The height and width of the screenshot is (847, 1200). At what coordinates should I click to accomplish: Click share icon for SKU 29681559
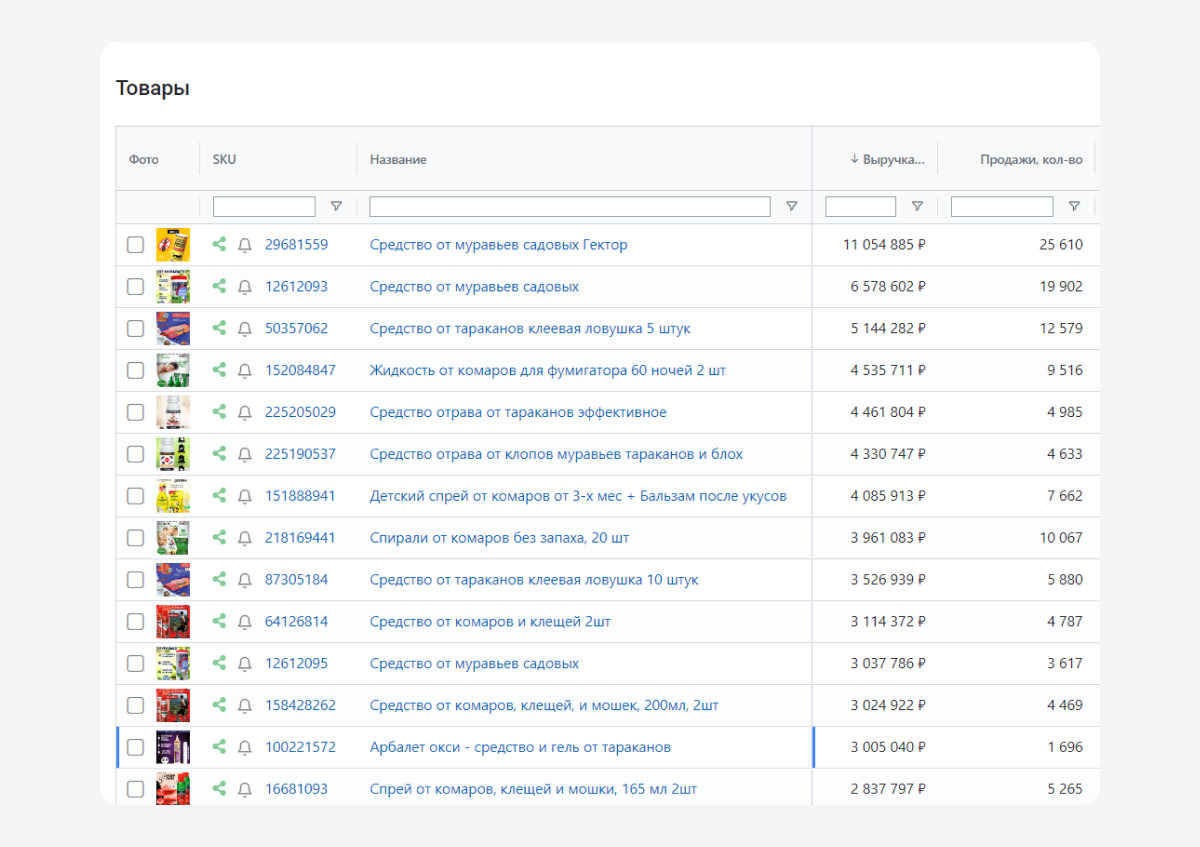[219, 244]
